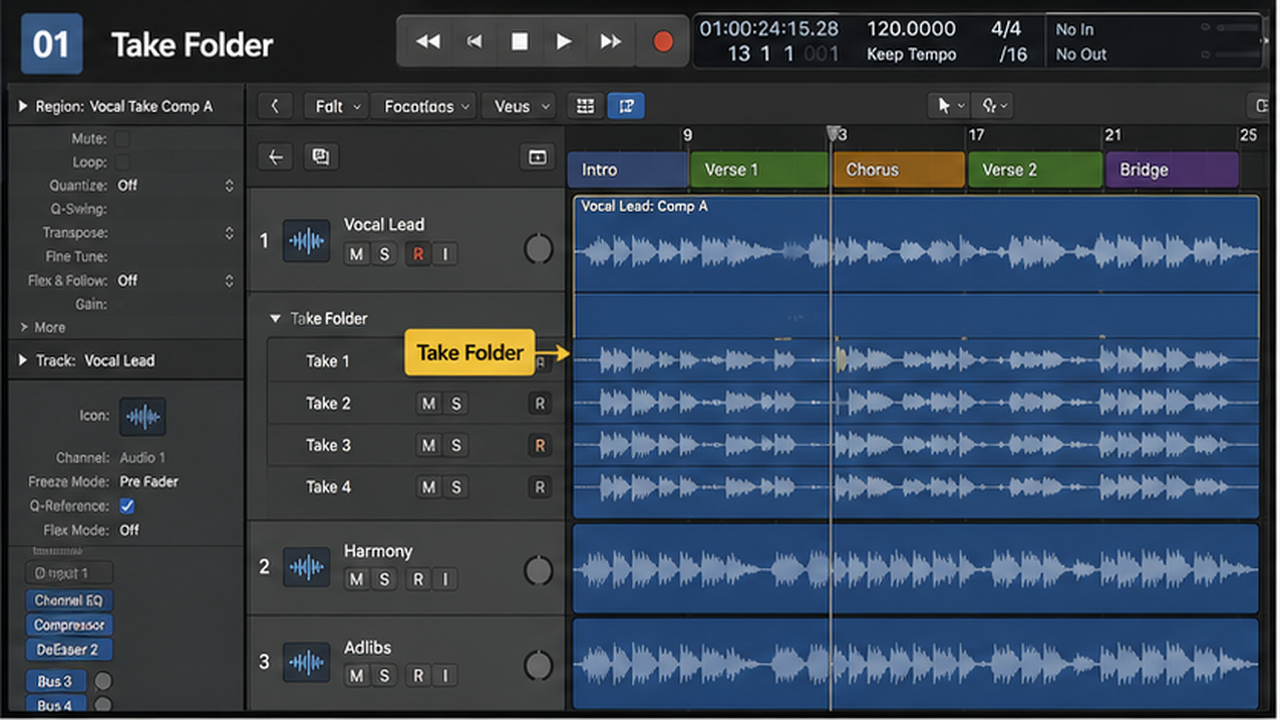Screen dimensions: 1280x720
Task: Collapse the Take Folder disclosure triangle
Action: (275, 319)
